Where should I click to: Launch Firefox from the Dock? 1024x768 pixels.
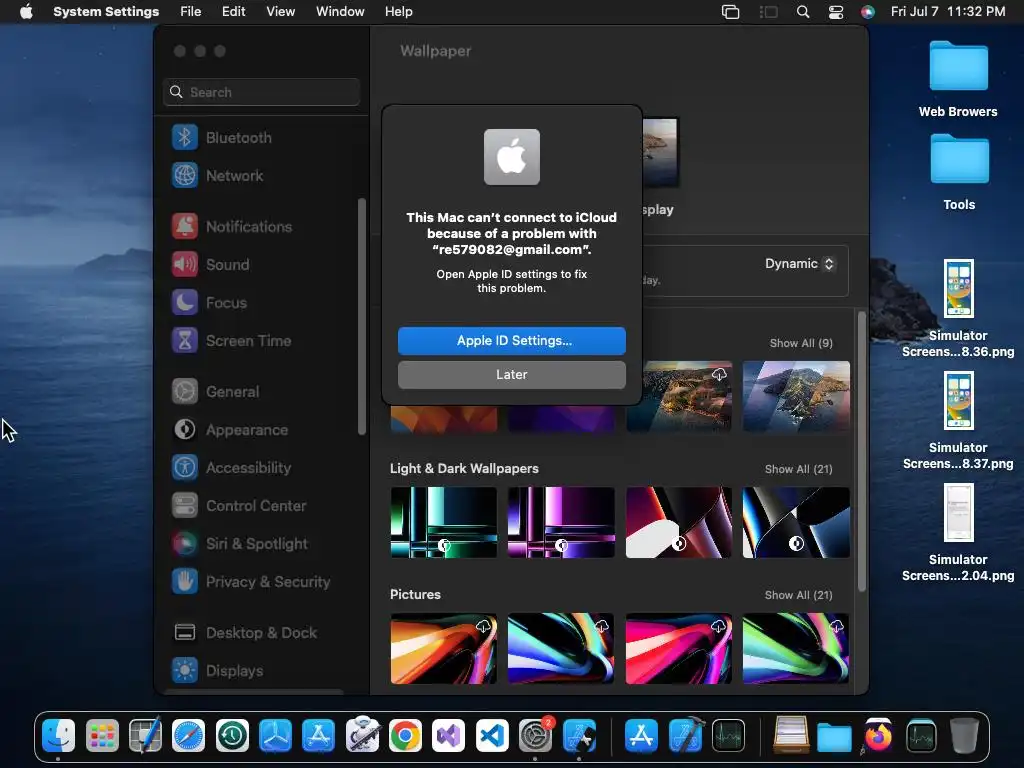click(878, 736)
